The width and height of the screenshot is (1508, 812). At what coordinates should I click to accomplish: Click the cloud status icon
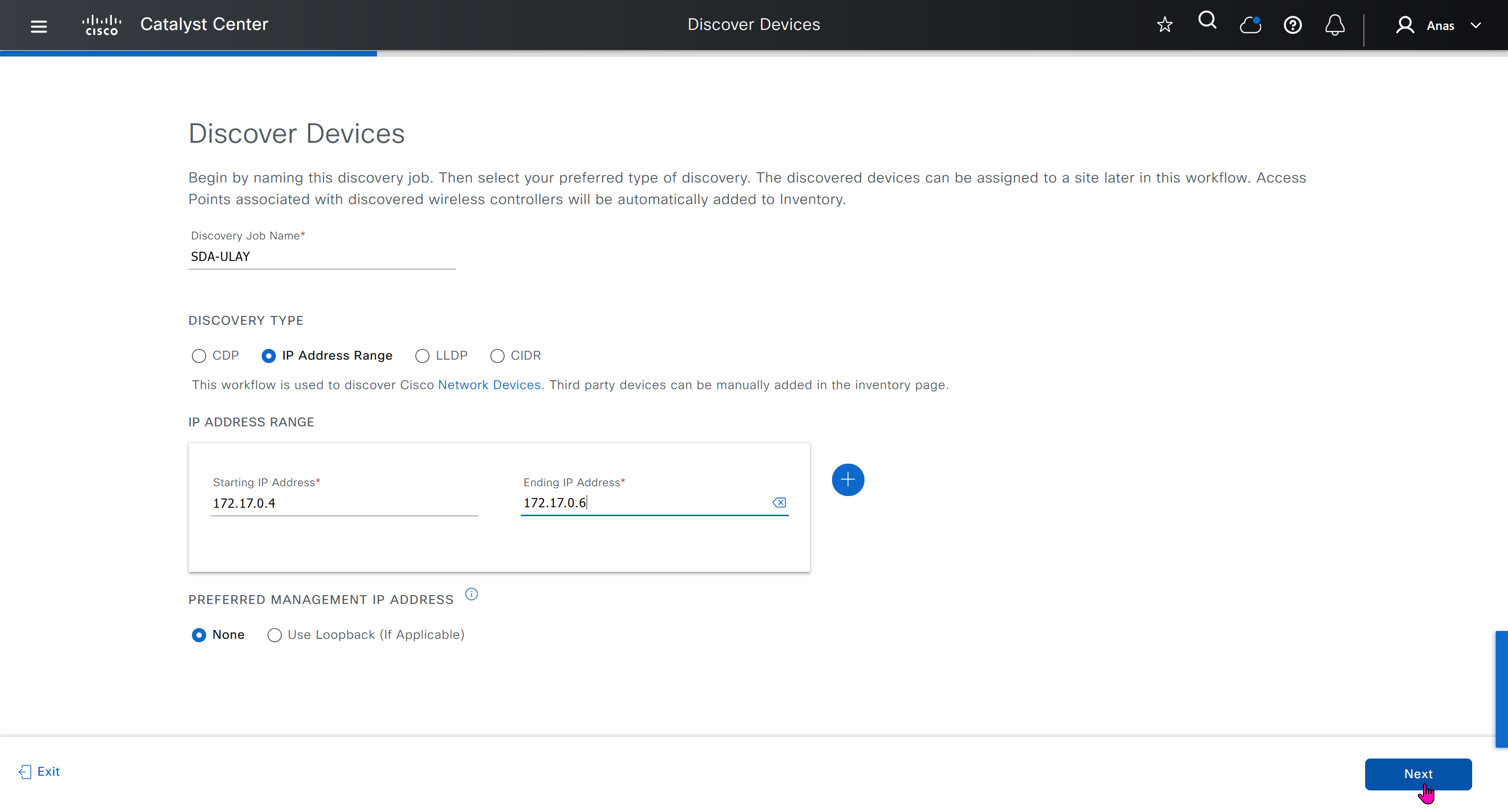(x=1250, y=25)
